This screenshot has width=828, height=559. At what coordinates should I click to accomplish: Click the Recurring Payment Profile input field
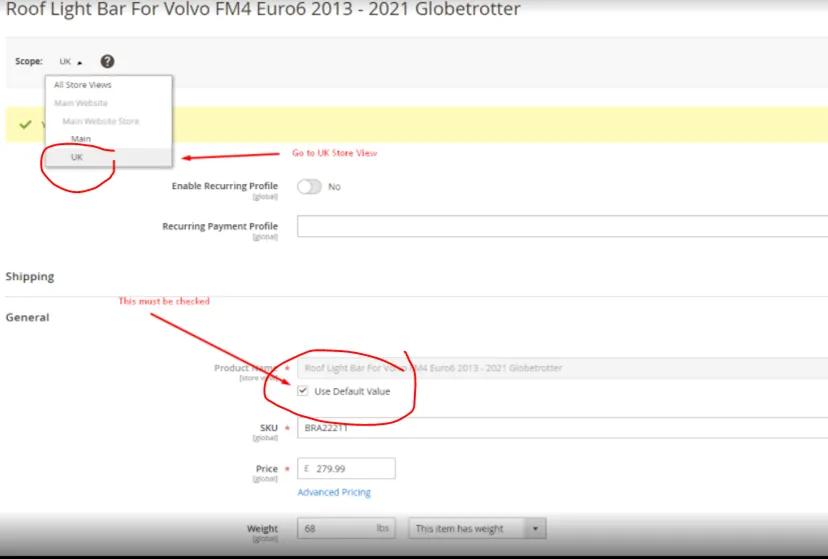pos(562,226)
